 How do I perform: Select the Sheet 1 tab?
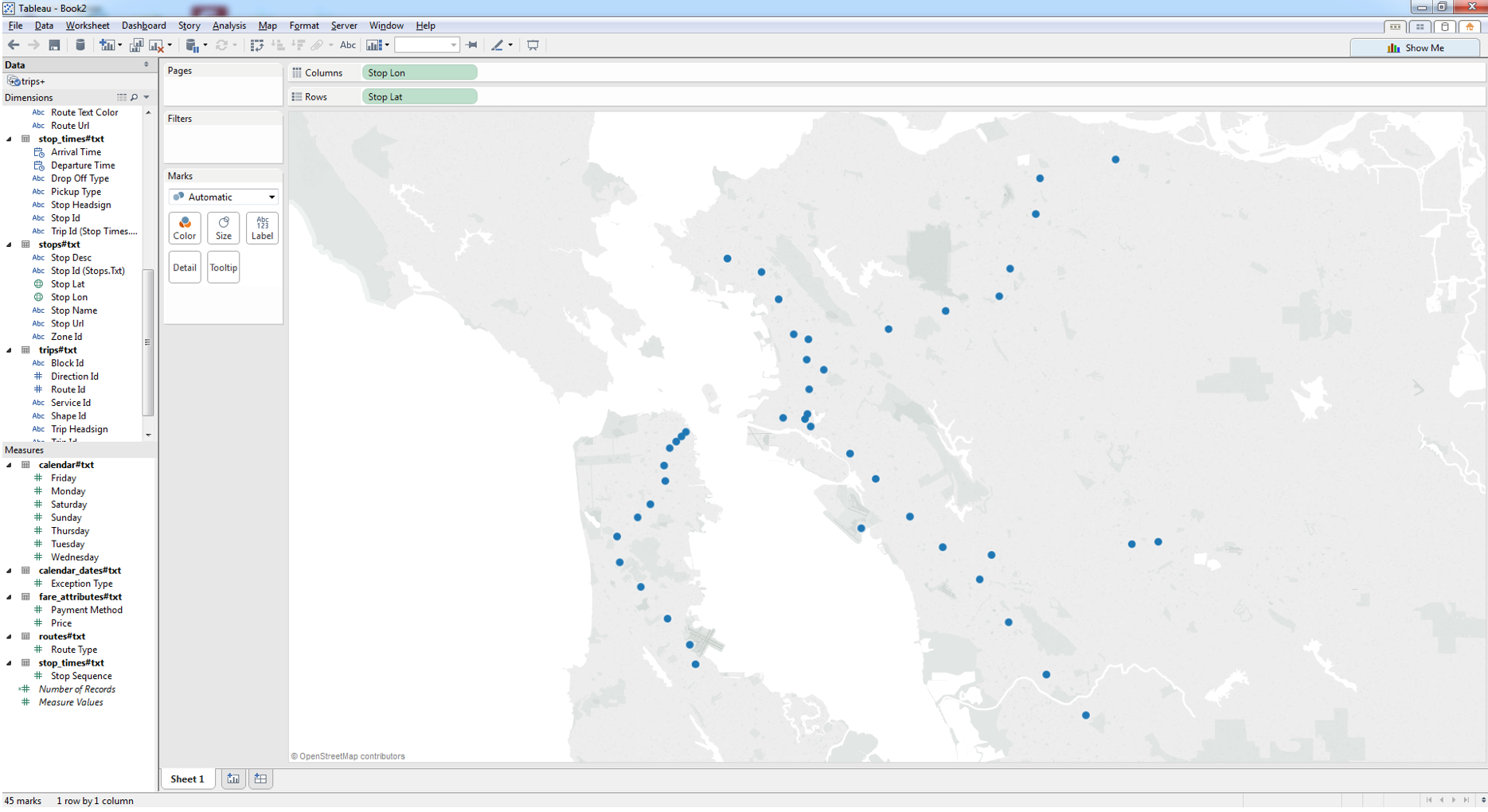(x=187, y=779)
